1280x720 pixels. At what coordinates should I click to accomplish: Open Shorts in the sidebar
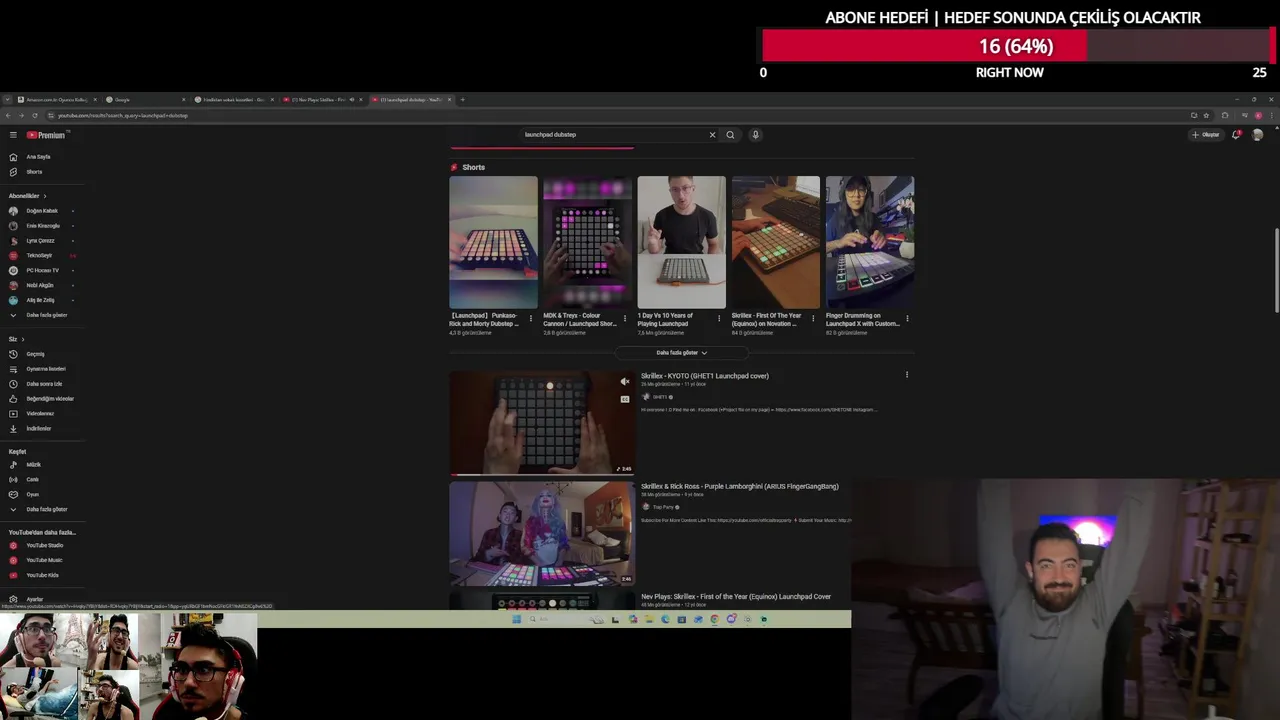point(34,172)
